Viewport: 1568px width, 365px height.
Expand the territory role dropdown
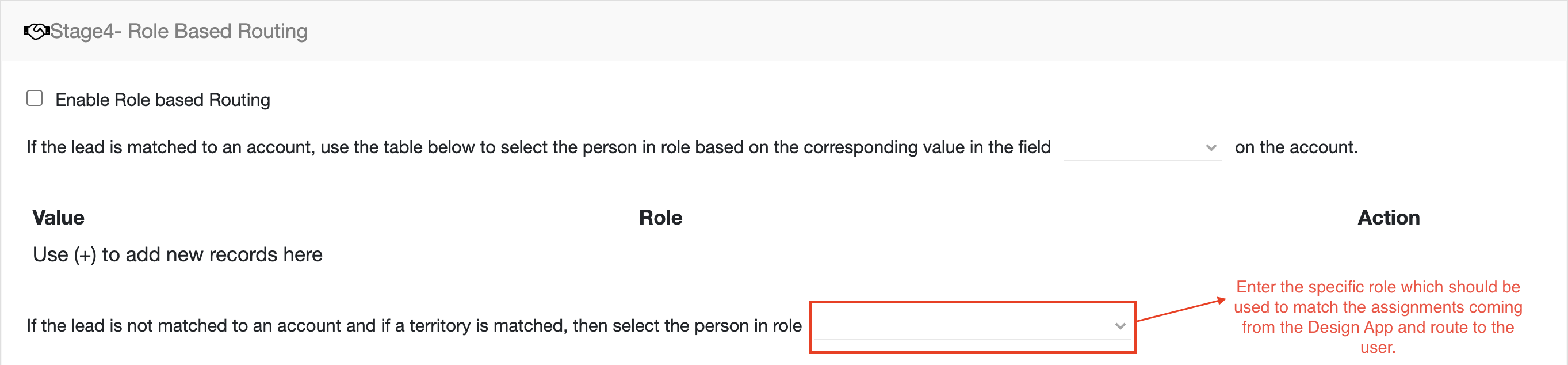(x=972, y=326)
